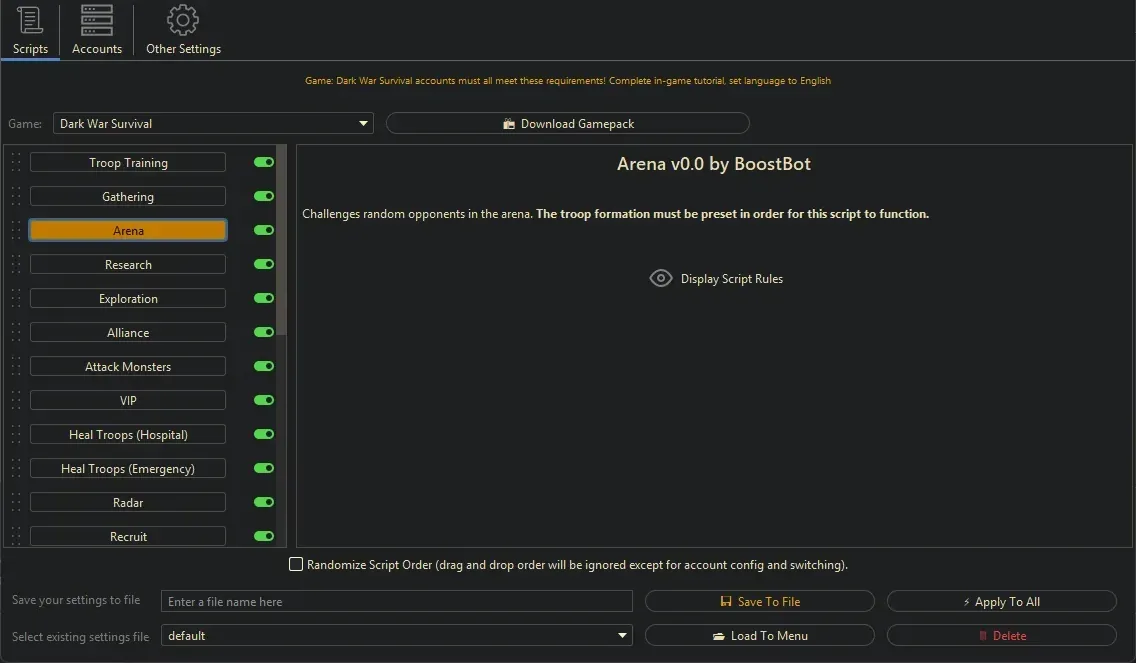This screenshot has width=1136, height=663.
Task: Grab the drag handle next to Exploration
Action: [16, 299]
